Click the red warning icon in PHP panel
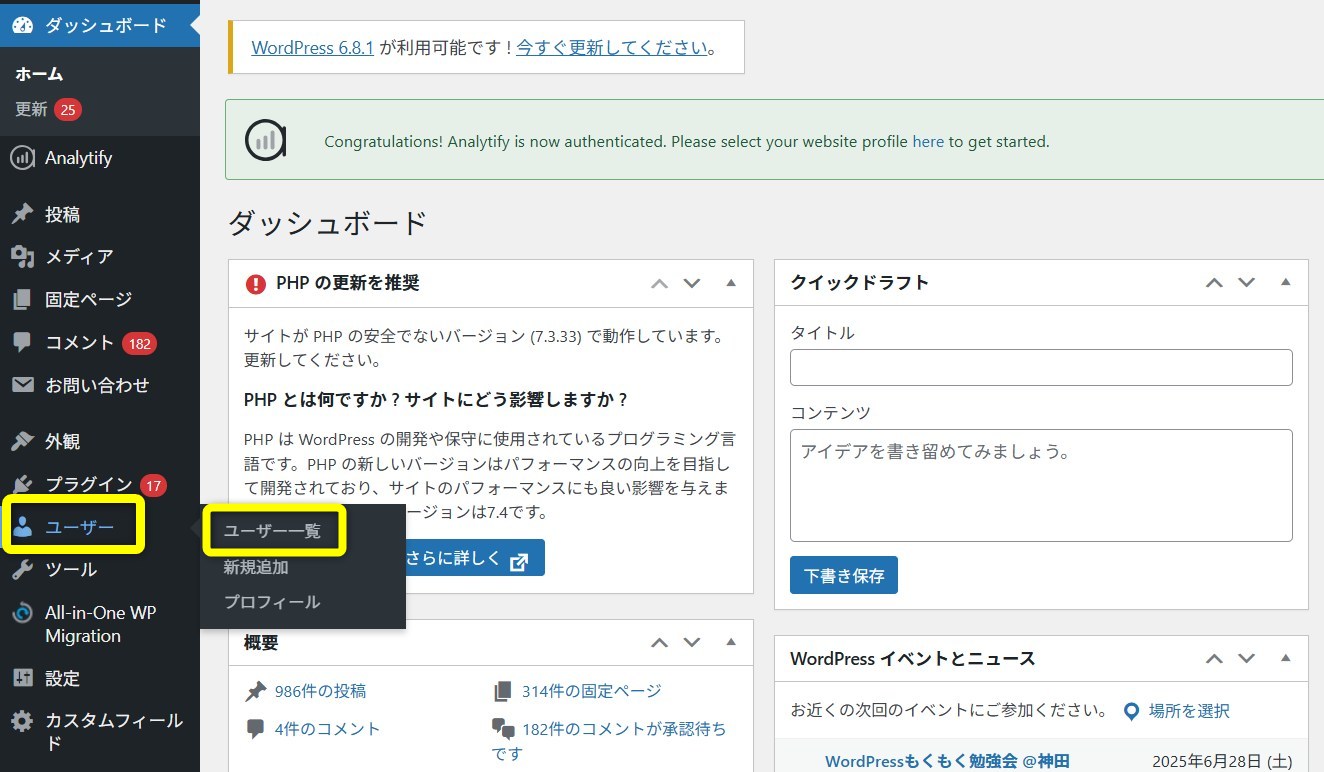Viewport: 1324px width, 772px height. pos(256,284)
